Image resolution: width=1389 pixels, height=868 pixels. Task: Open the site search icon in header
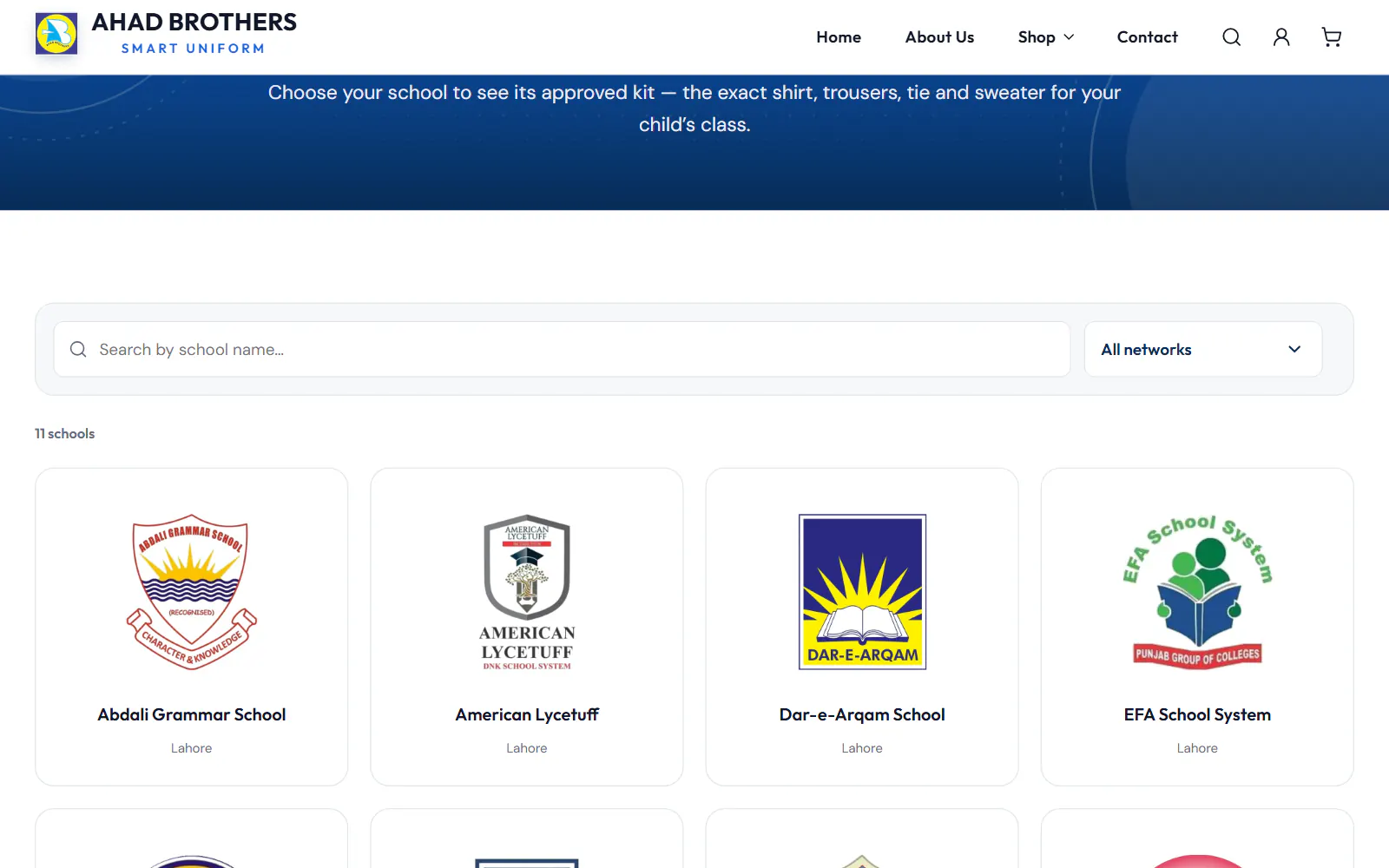tap(1231, 36)
